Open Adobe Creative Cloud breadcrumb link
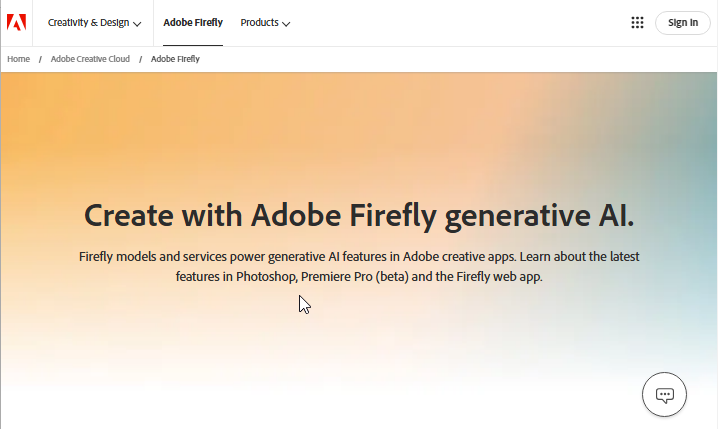Viewport: 718px width, 430px height. point(90,59)
